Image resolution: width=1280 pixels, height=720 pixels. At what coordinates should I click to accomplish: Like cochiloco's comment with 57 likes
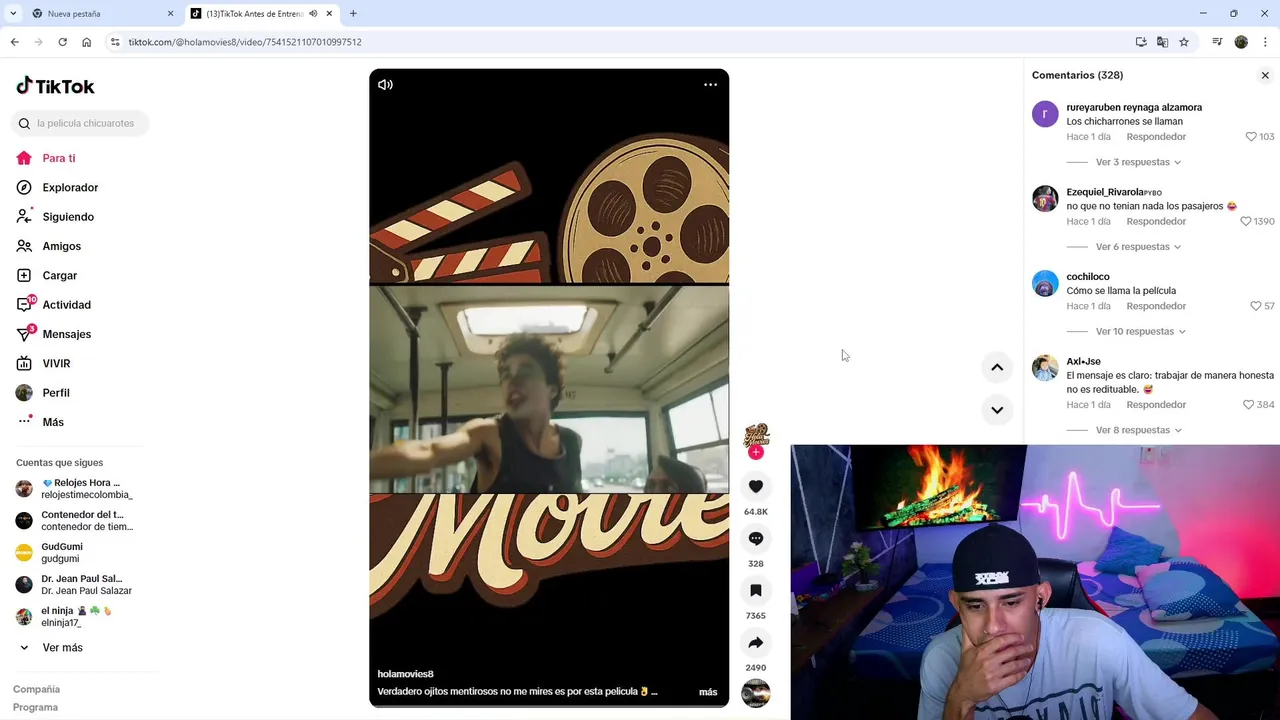point(1256,306)
